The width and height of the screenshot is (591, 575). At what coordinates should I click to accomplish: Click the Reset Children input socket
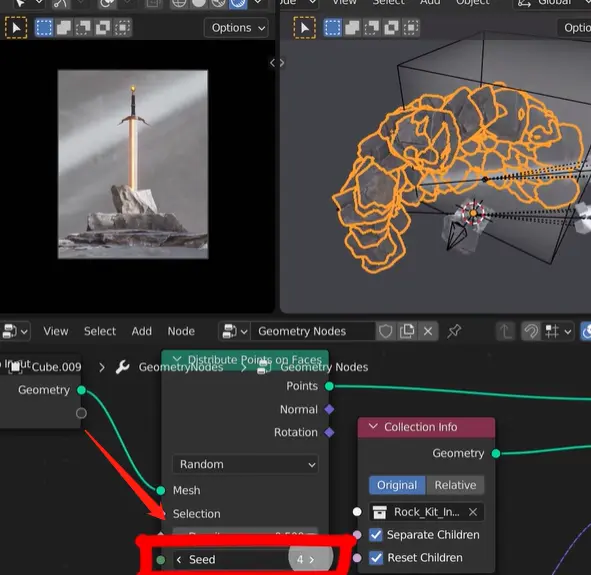click(x=357, y=558)
